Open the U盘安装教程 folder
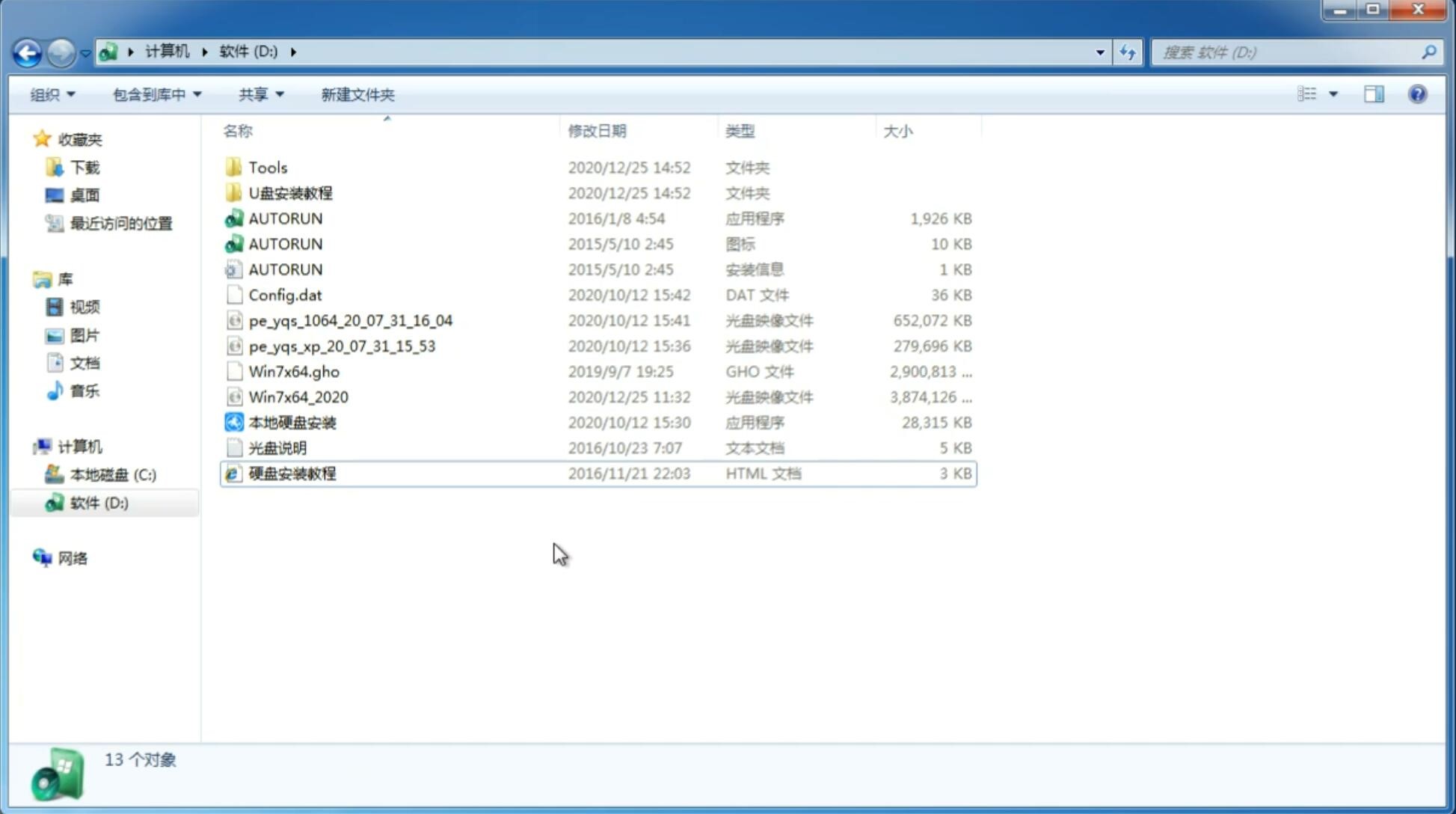The width and height of the screenshot is (1456, 814). (x=290, y=193)
